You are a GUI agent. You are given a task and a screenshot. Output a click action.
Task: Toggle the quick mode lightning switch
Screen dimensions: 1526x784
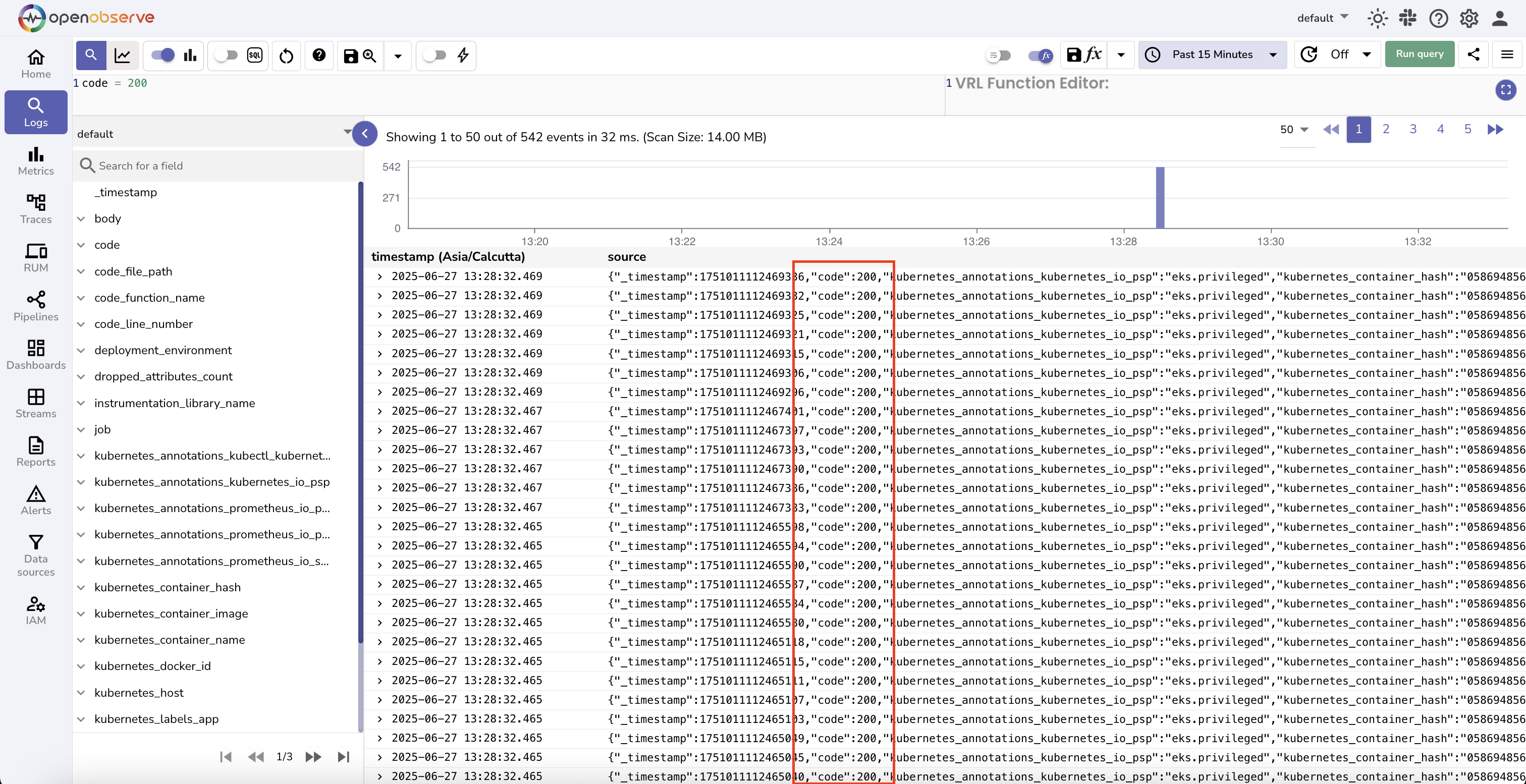coord(435,55)
